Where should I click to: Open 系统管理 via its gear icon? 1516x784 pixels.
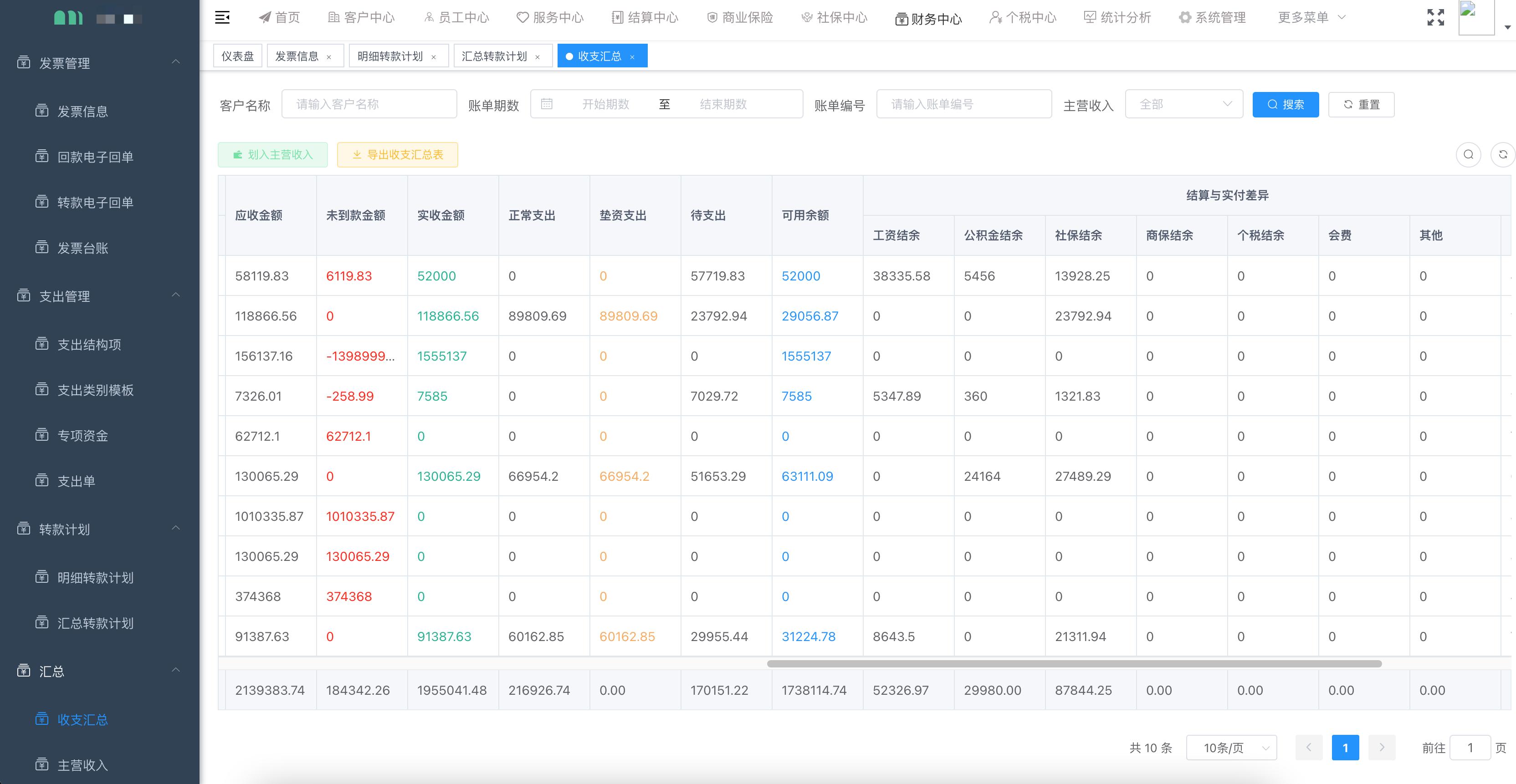click(x=1185, y=17)
